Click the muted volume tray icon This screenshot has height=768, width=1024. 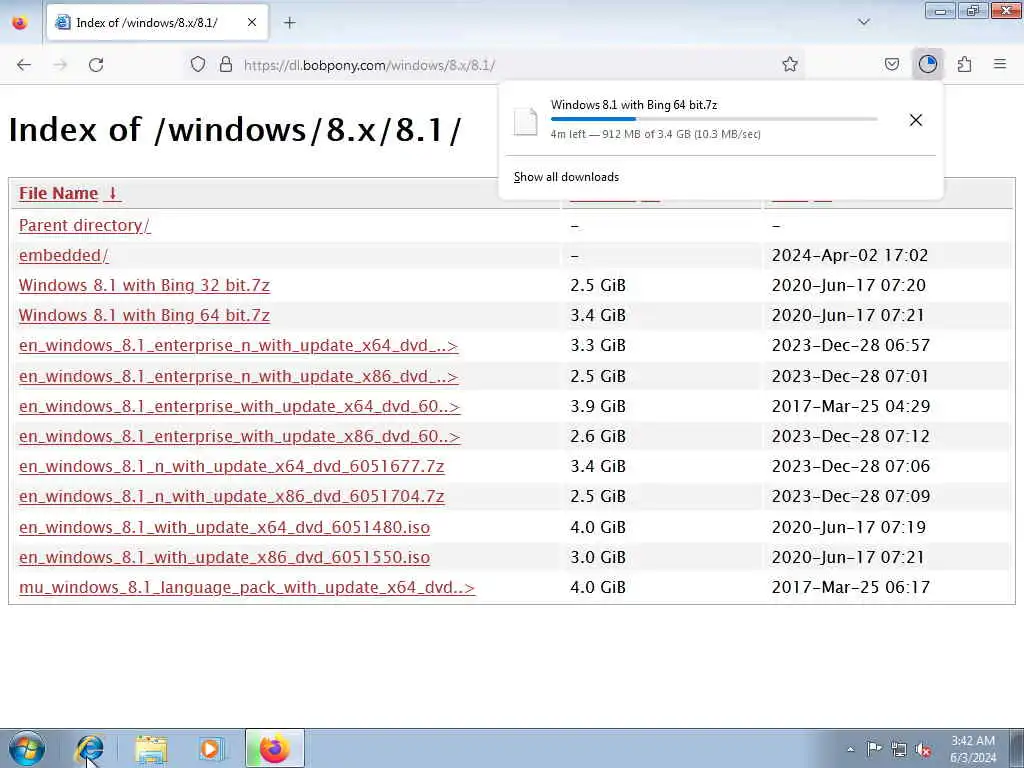(x=923, y=749)
